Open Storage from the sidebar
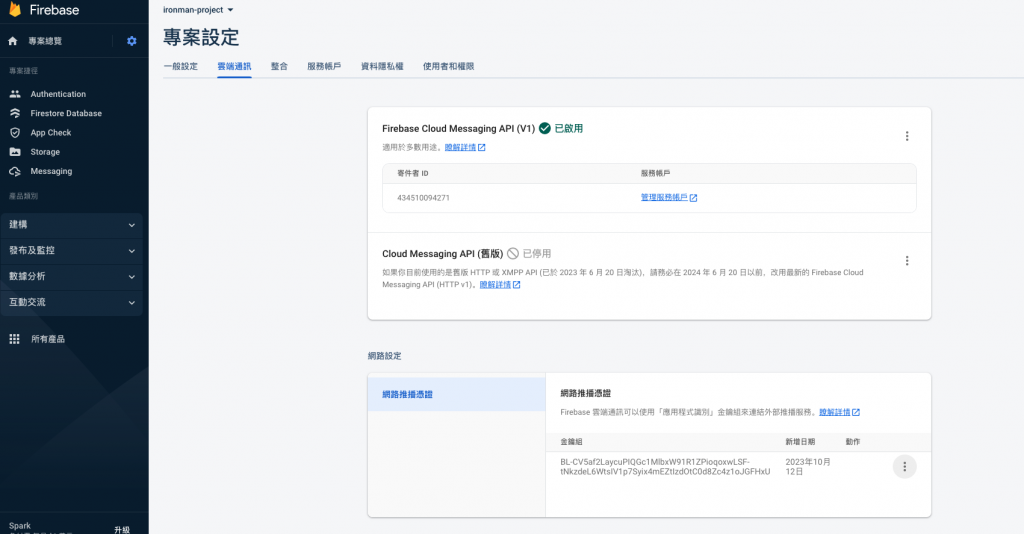 [x=45, y=151]
